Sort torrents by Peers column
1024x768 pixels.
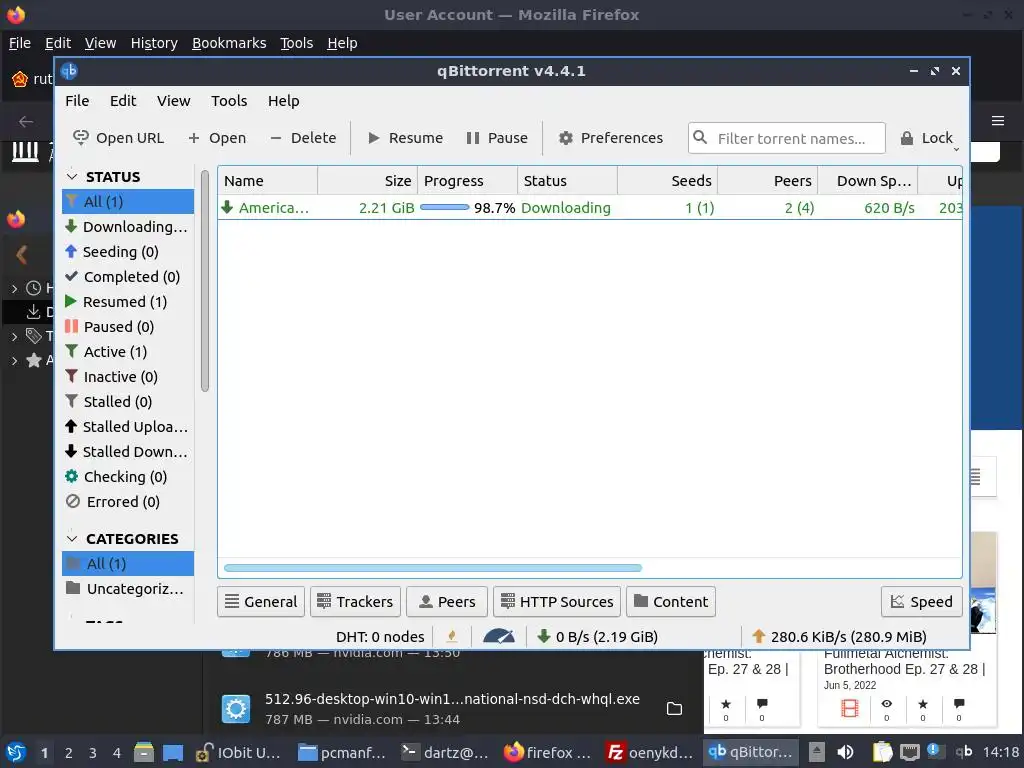tap(768, 181)
